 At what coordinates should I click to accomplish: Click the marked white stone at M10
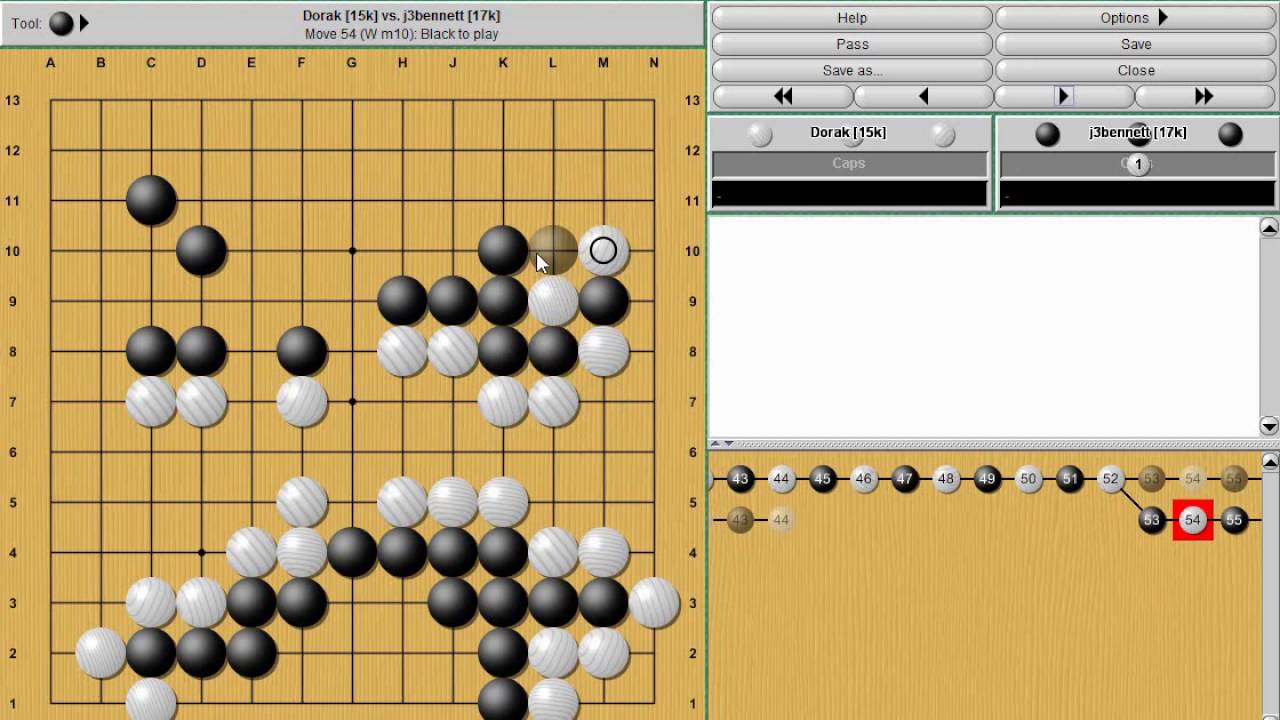click(603, 250)
